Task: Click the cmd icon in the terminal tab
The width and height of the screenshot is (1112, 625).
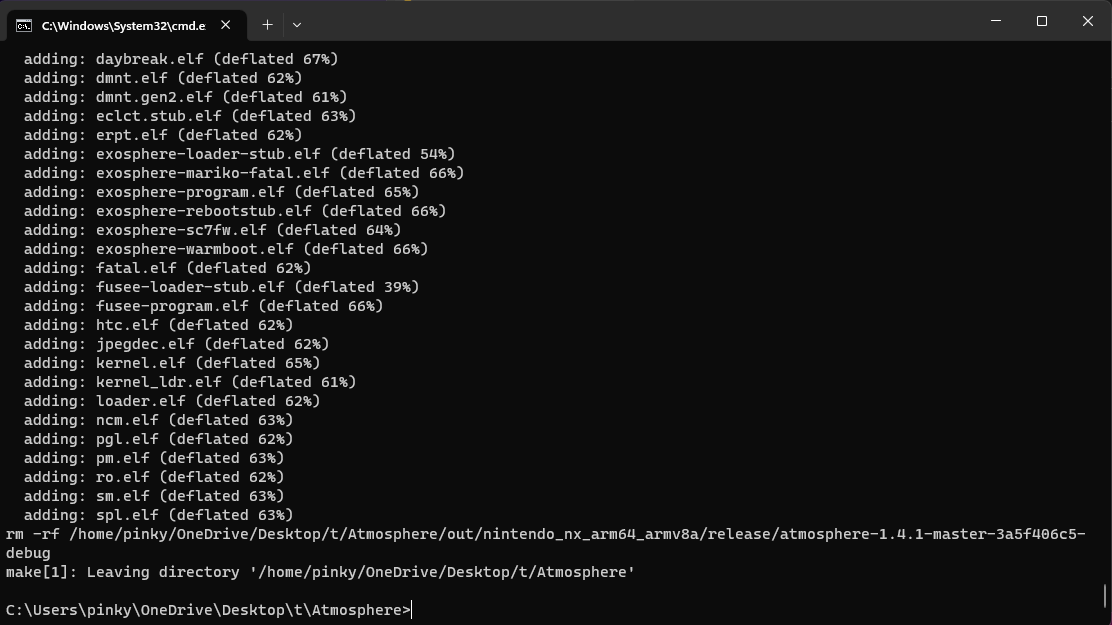Action: coord(23,26)
